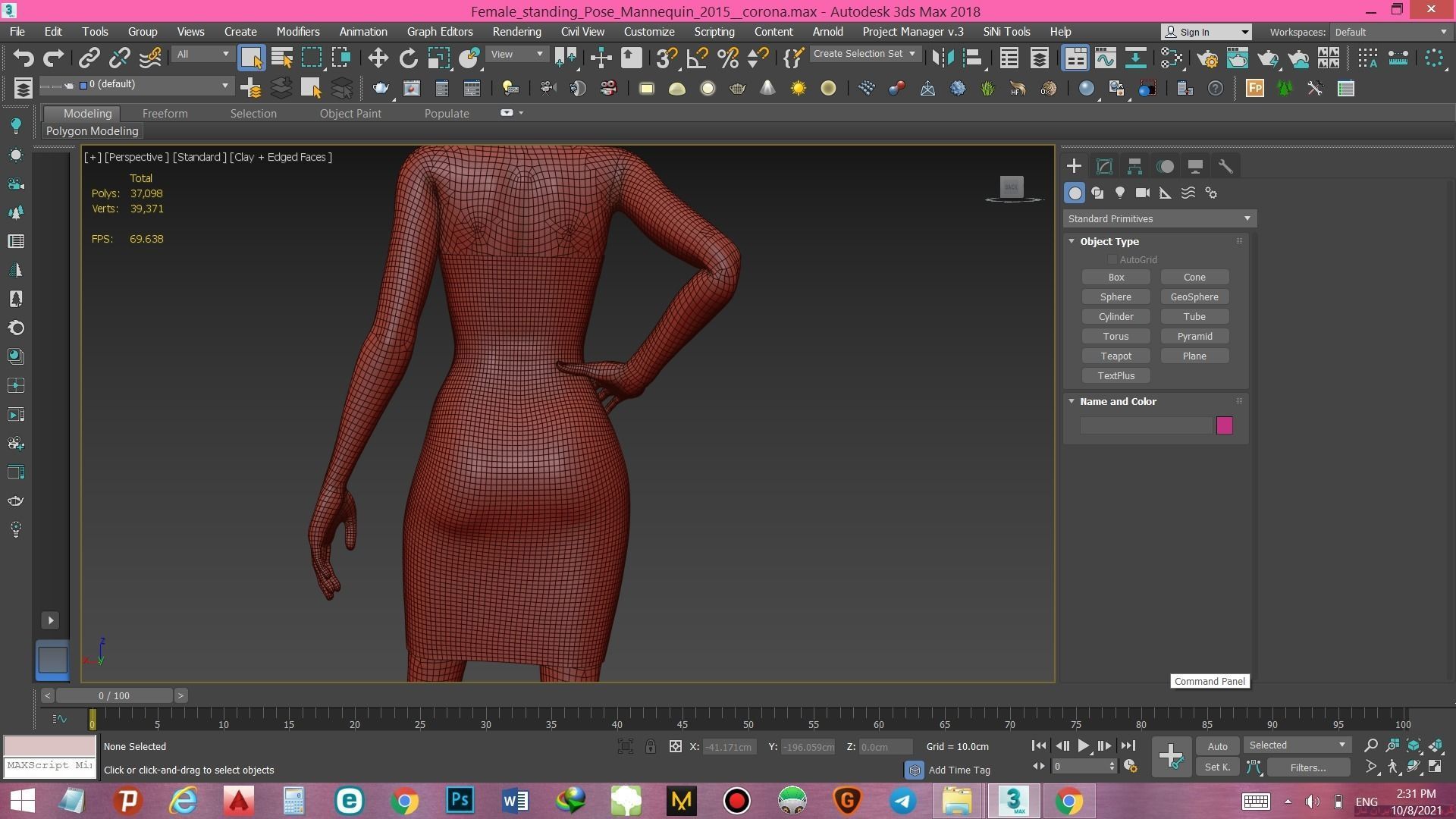The image size is (1456, 819).
Task: Choose the Select and Move tool
Action: coord(378,58)
